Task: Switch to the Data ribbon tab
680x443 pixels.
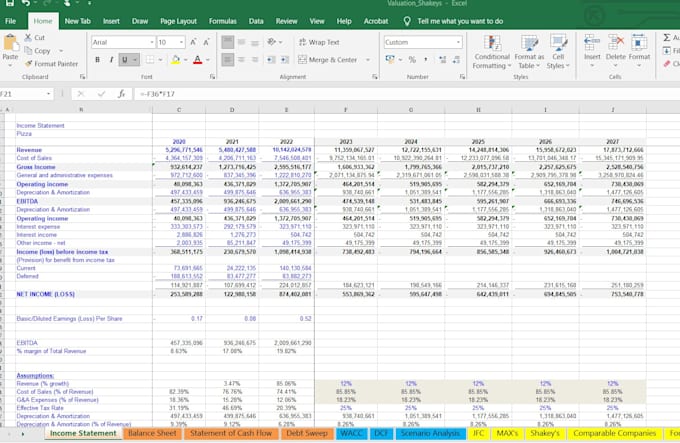Action: [256, 21]
